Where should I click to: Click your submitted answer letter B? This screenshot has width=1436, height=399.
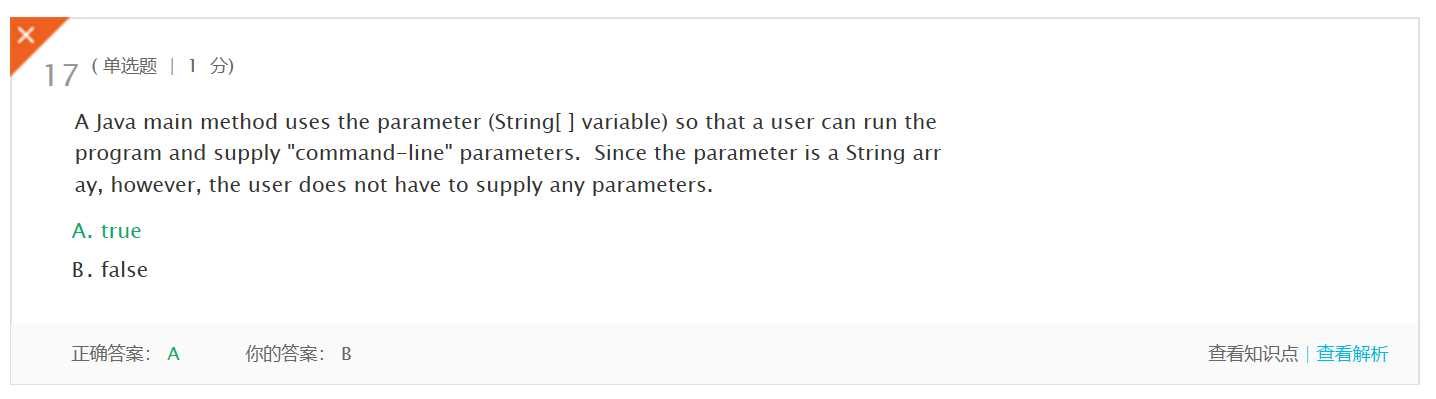tap(346, 354)
